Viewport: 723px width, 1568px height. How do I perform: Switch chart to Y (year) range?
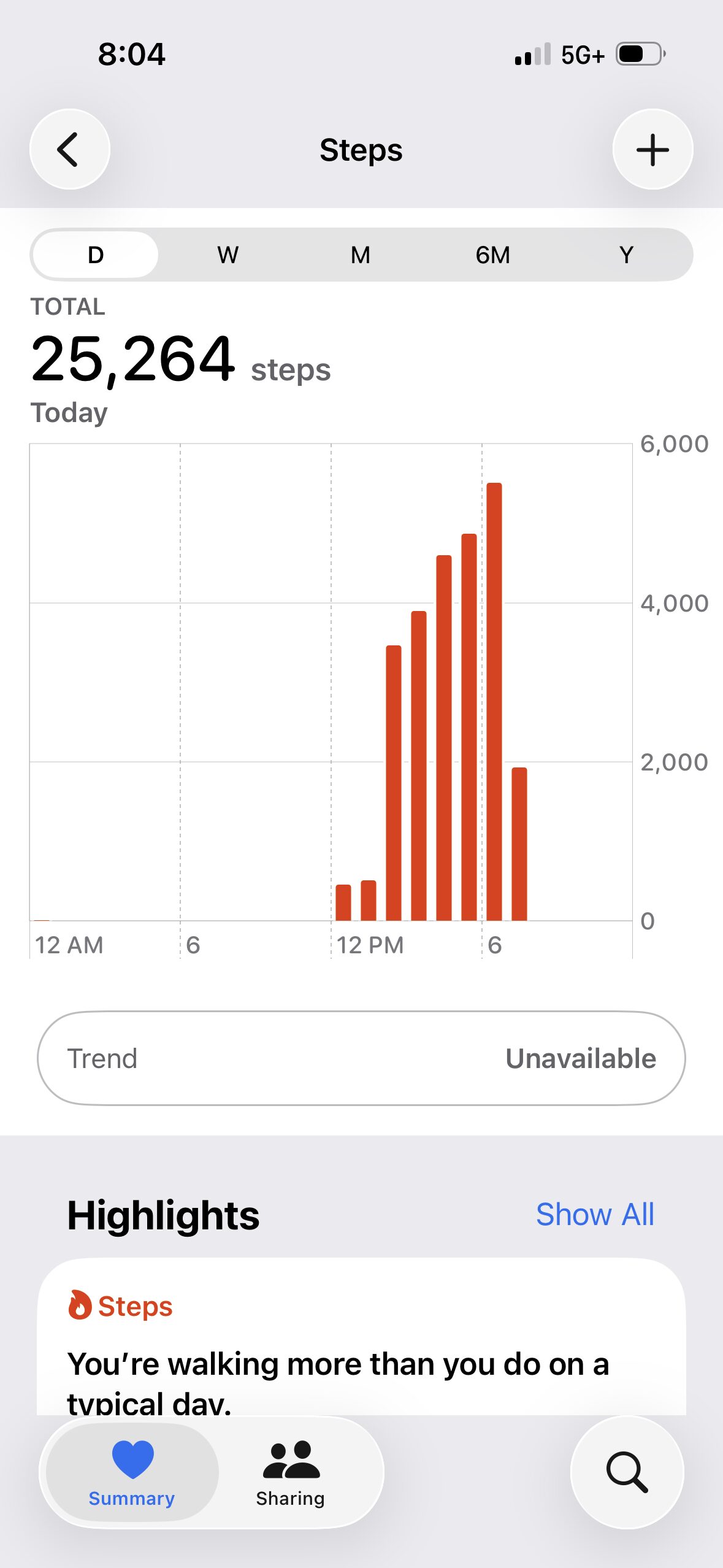[625, 255]
